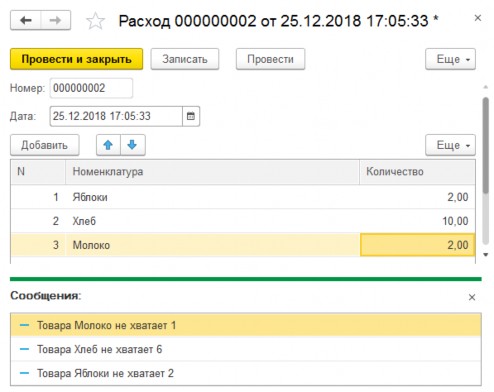Select row number 1 cell

pos(38,197)
